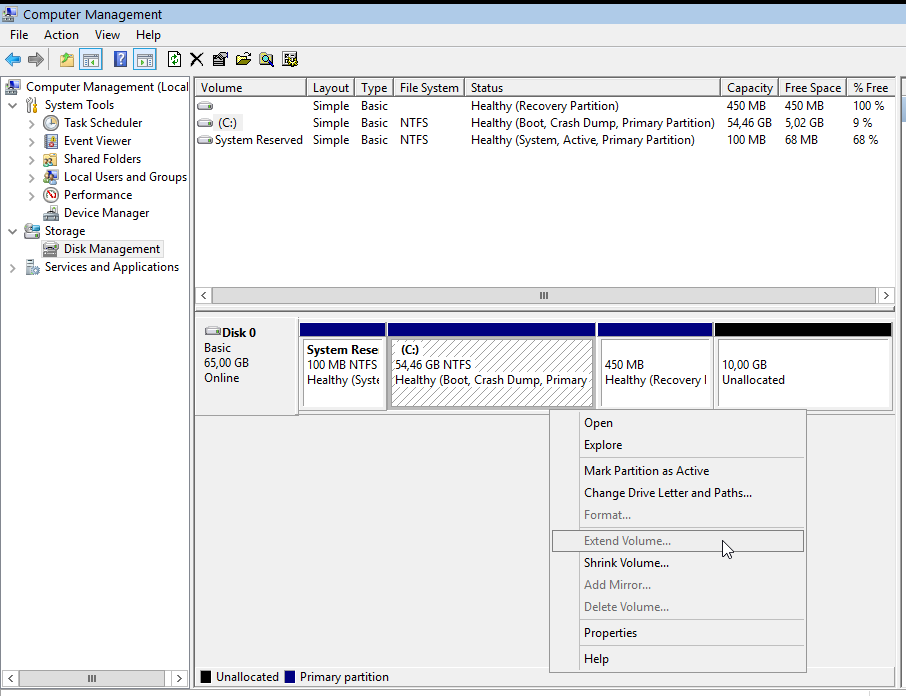This screenshot has width=906, height=696.
Task: Click the Properties toolbar icon
Action: 220,60
